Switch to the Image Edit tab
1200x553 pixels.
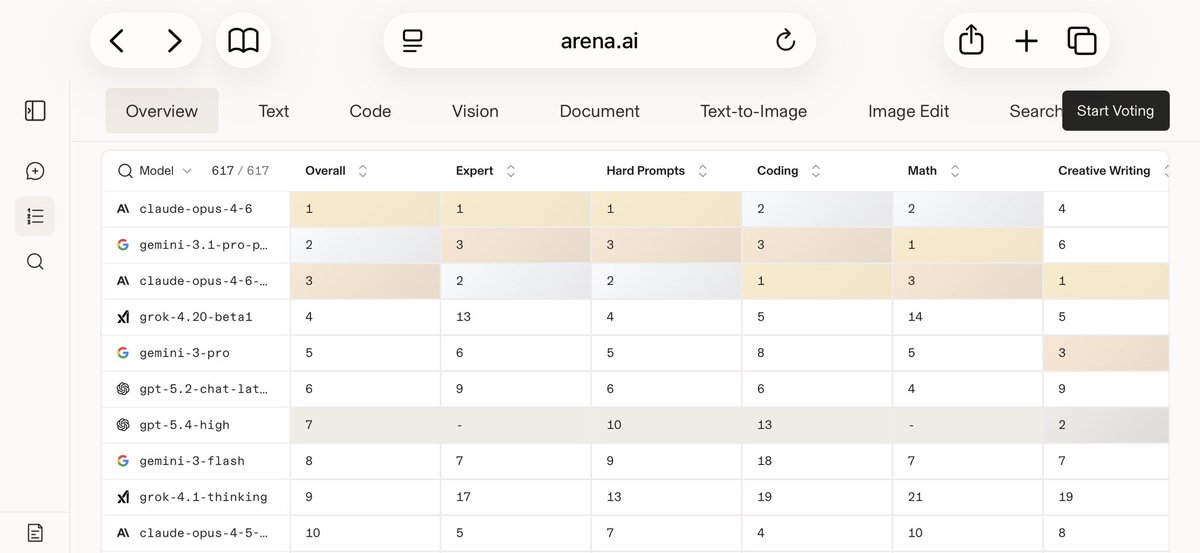908,111
